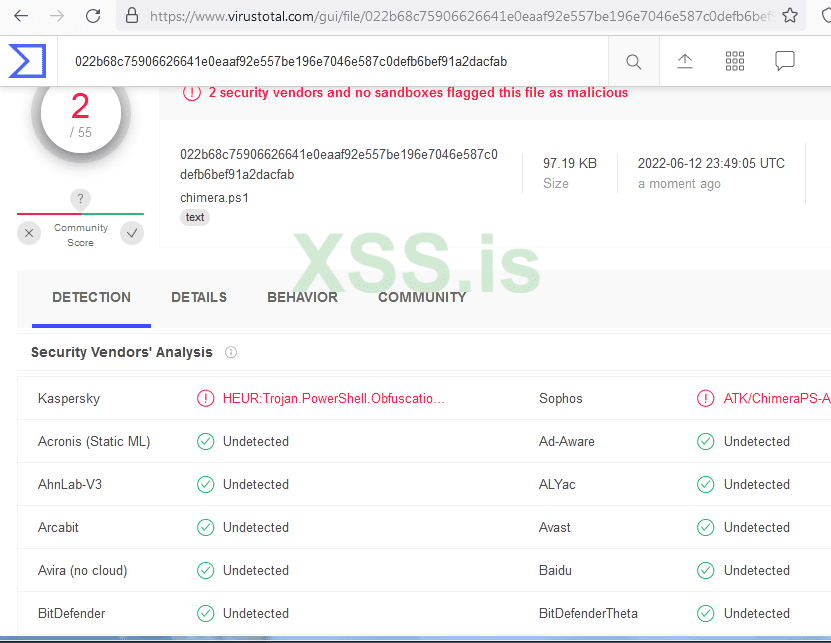
Task: Select the DETECTION tab
Action: [91, 297]
